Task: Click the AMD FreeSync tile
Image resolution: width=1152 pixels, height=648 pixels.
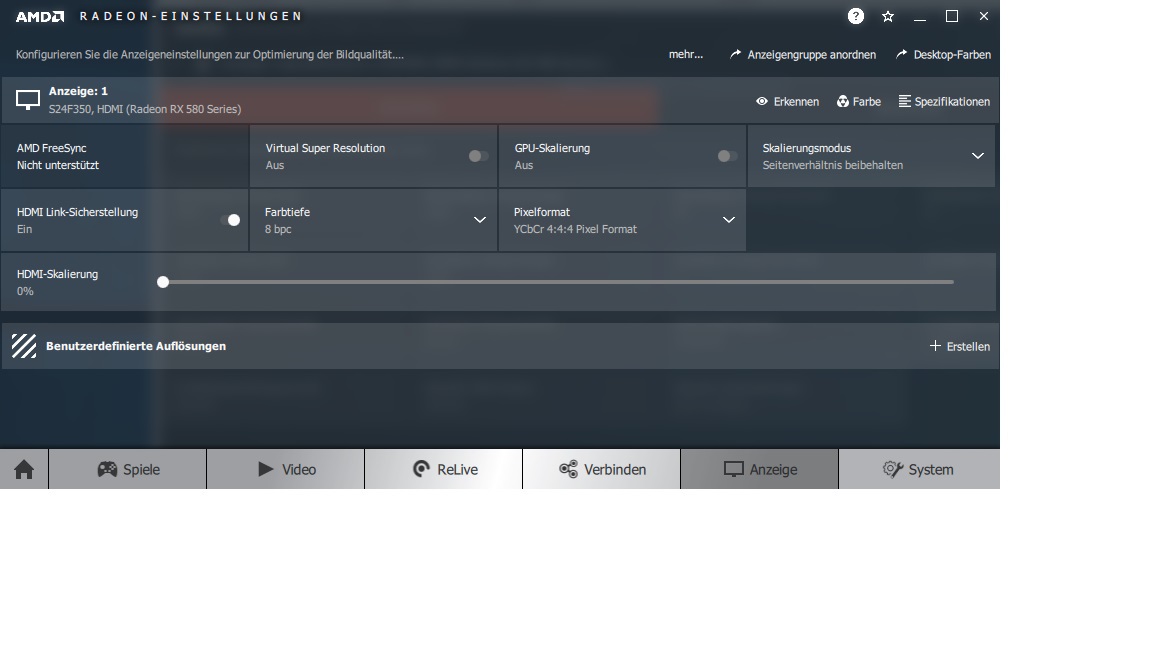Action: coord(125,156)
